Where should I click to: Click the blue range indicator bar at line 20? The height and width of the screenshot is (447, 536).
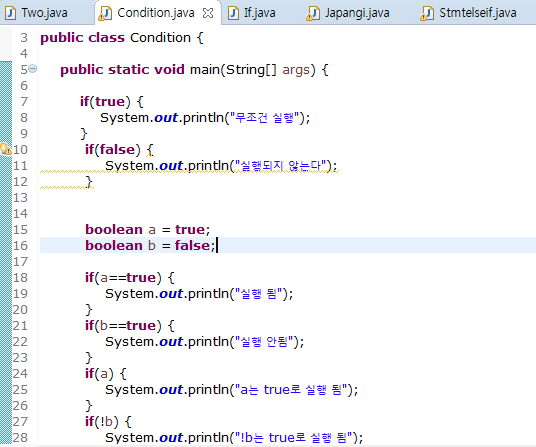(6, 310)
